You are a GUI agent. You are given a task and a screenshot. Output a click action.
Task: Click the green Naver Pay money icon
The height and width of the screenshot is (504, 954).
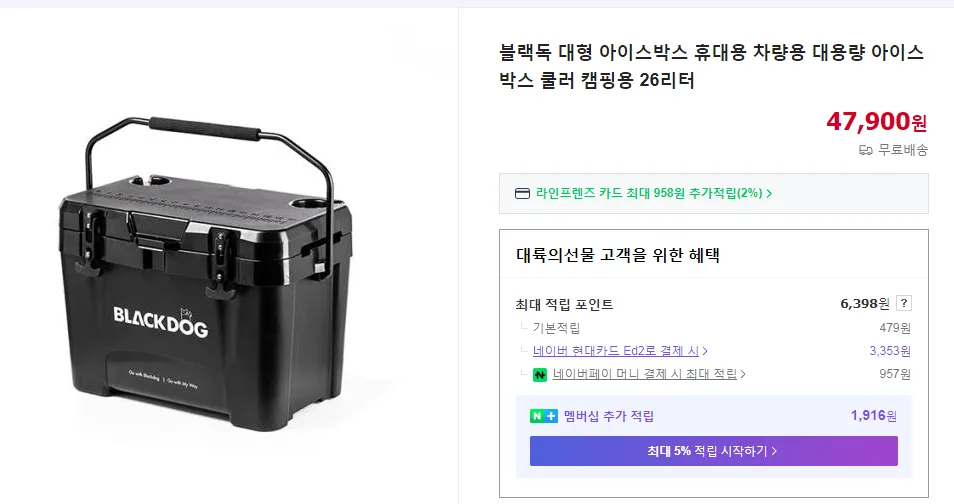click(x=540, y=374)
